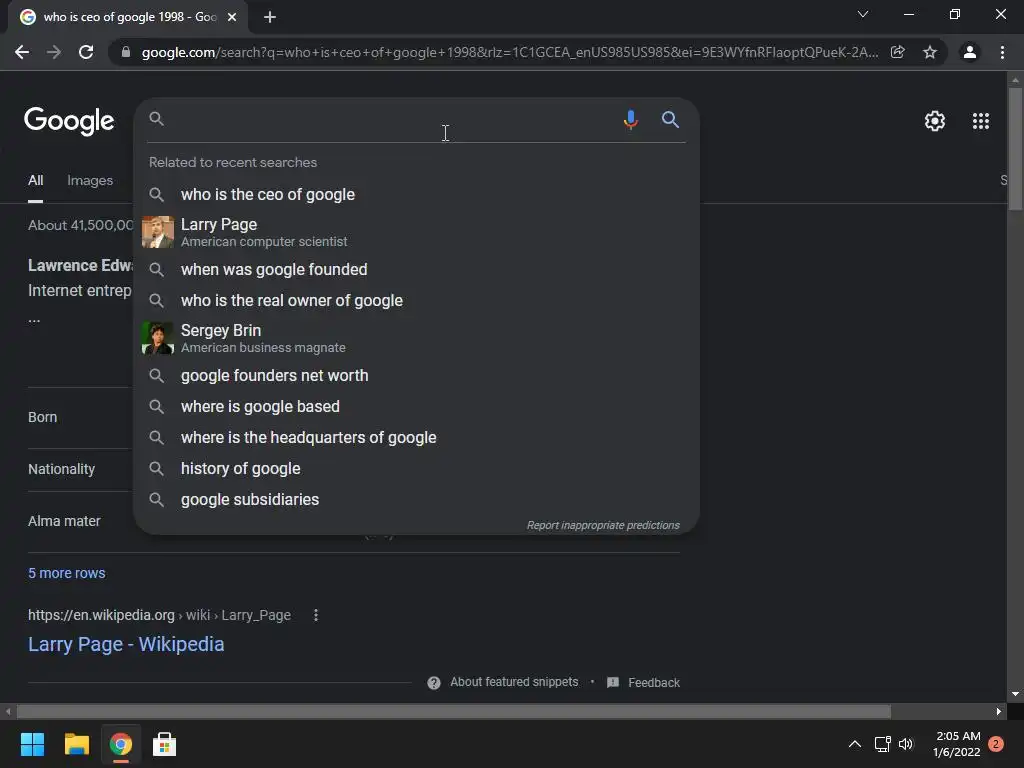Reload the page
Screen dimensions: 1024x768
86,52
